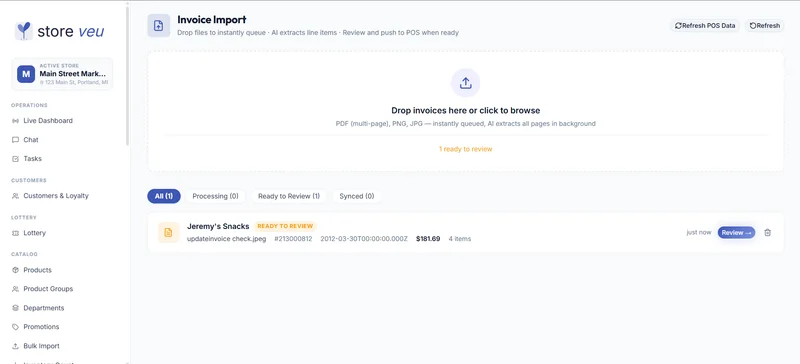The image size is (800, 364).
Task: Click the store veu logo icon
Action: [x=23, y=31]
